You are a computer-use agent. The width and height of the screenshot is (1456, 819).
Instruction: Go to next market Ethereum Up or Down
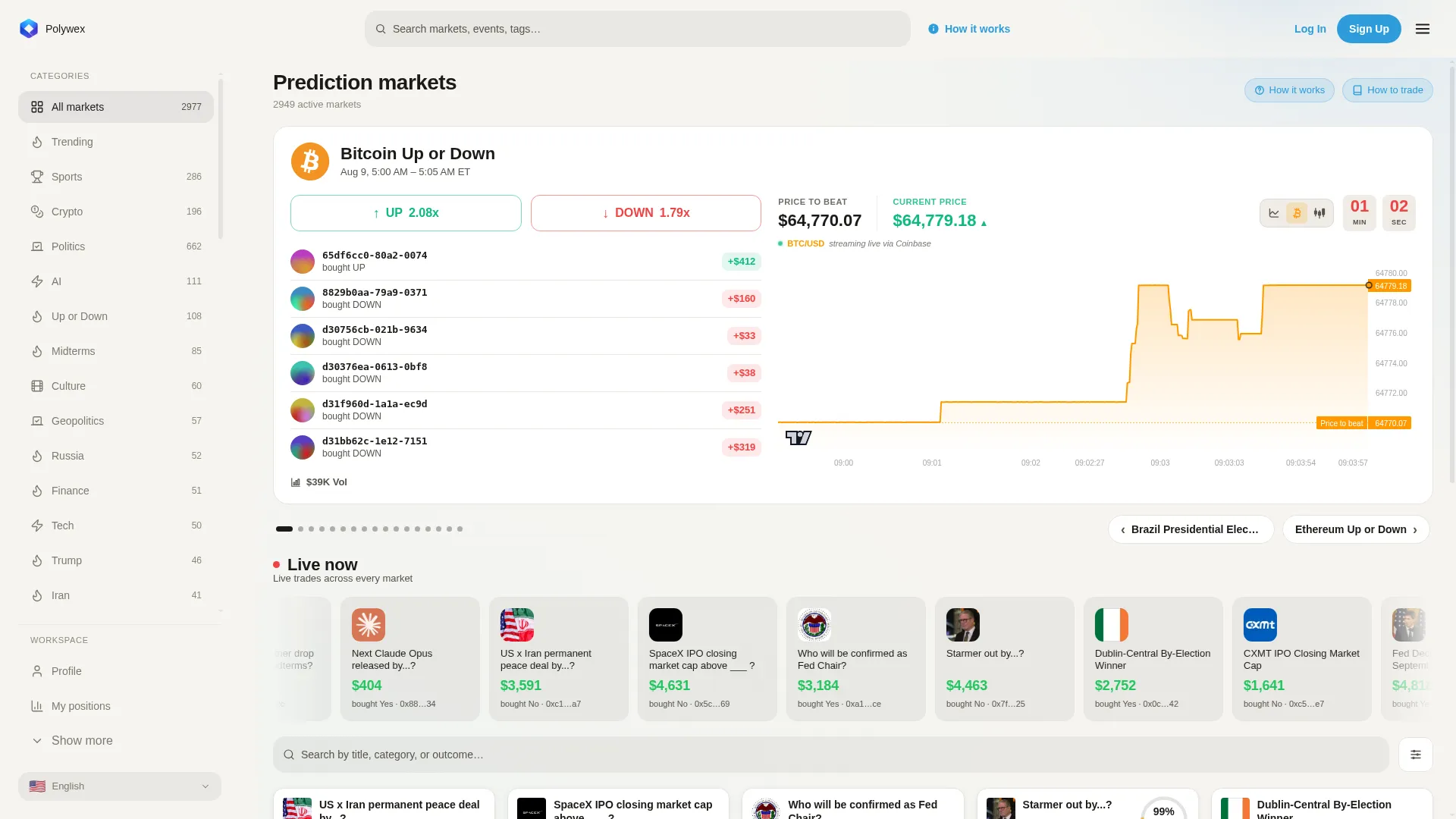(1356, 529)
